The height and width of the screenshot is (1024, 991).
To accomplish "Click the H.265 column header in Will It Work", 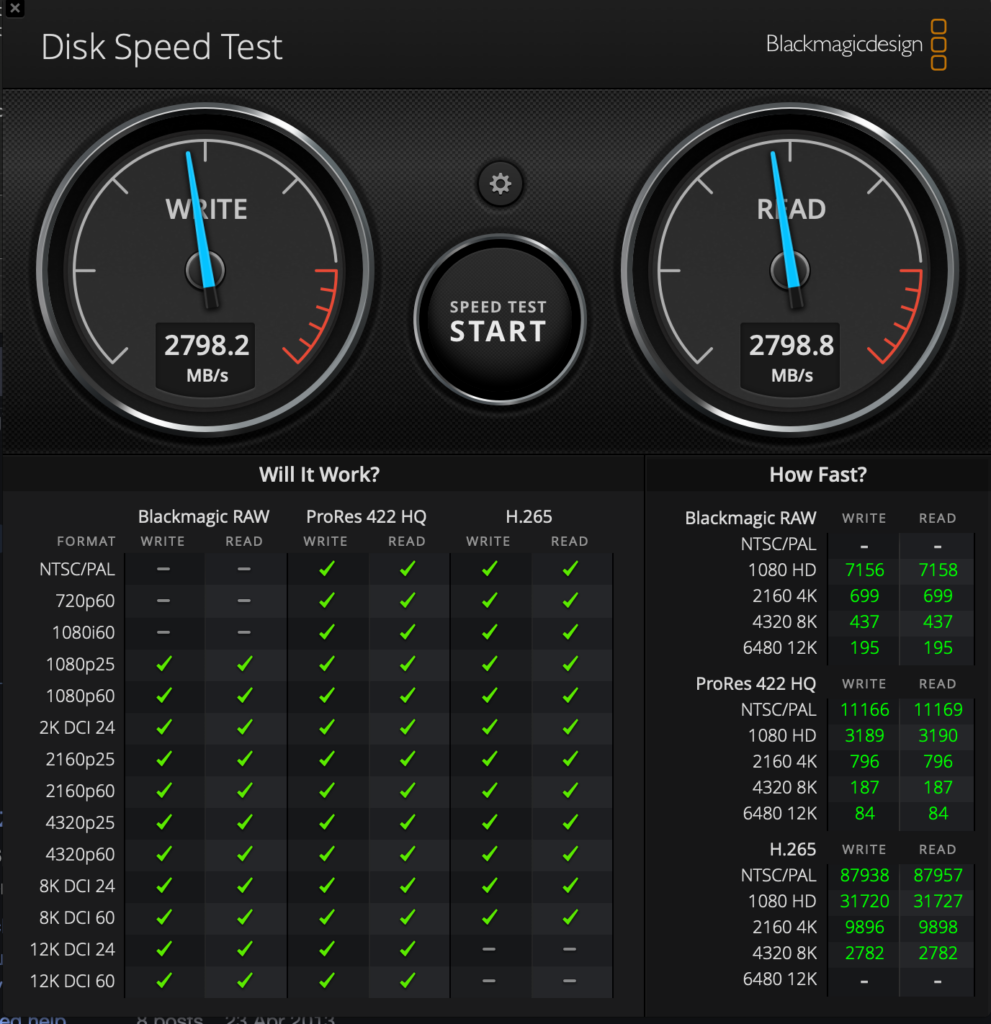I will click(x=529, y=517).
